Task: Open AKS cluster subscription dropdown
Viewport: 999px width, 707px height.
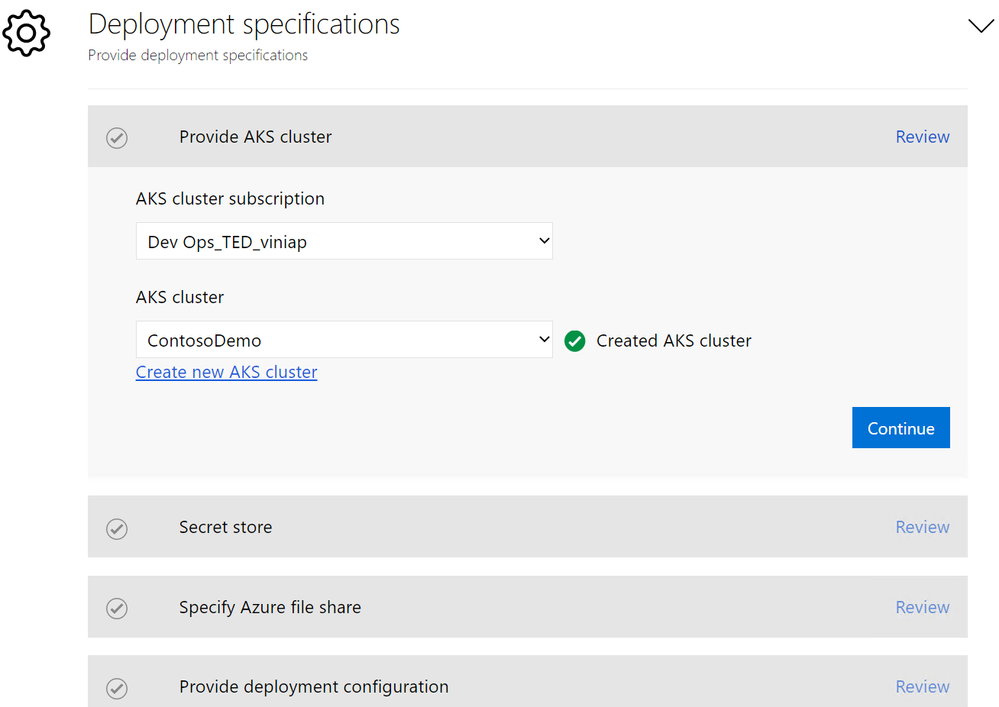Action: tap(344, 241)
